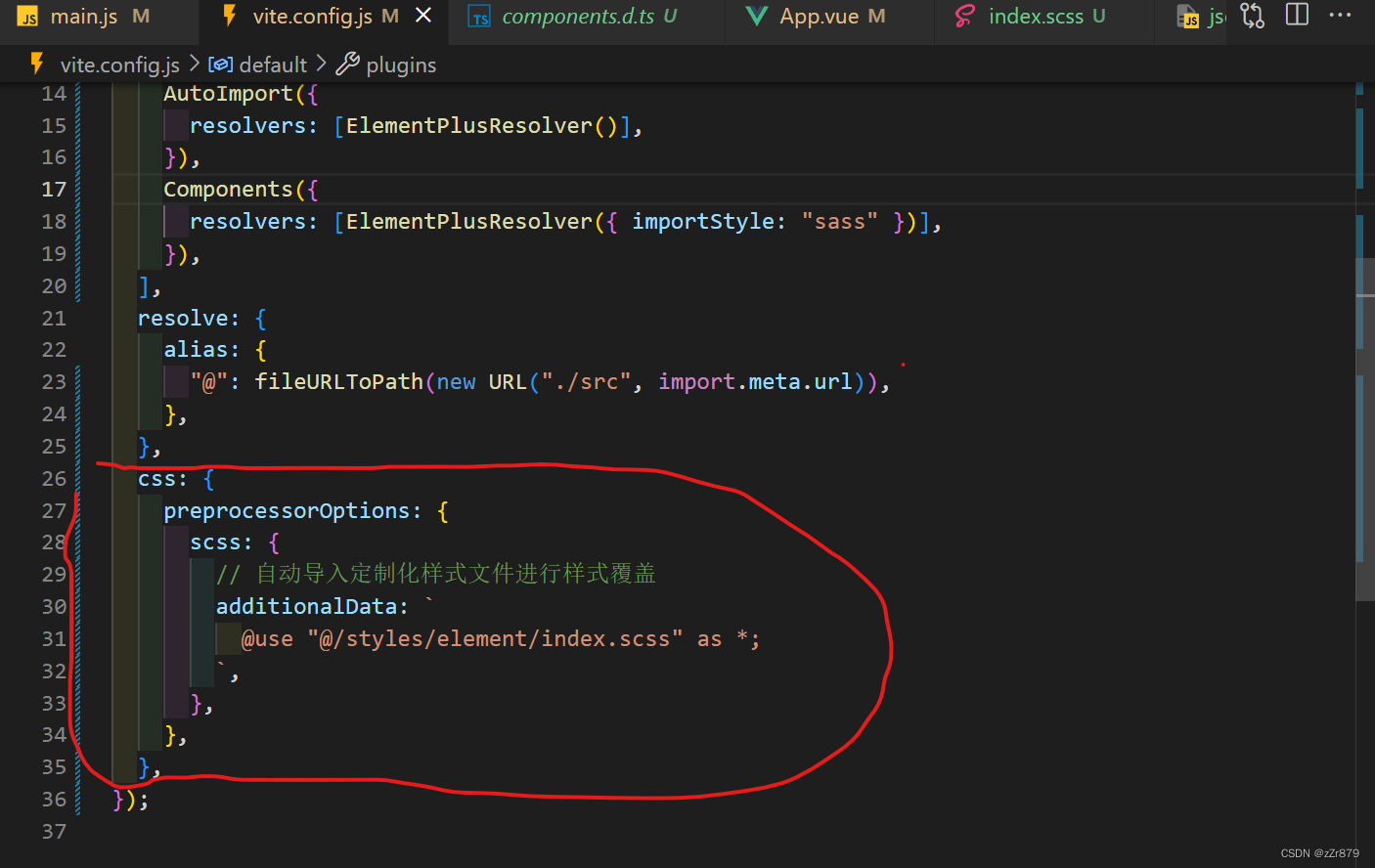Image resolution: width=1375 pixels, height=868 pixels.
Task: Click line number 31 in the gutter
Action: click(x=54, y=639)
